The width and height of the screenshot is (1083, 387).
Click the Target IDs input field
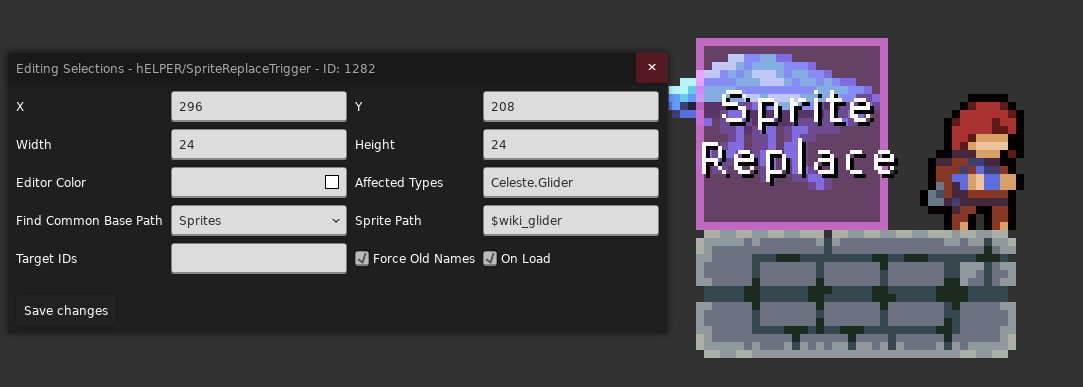point(259,258)
